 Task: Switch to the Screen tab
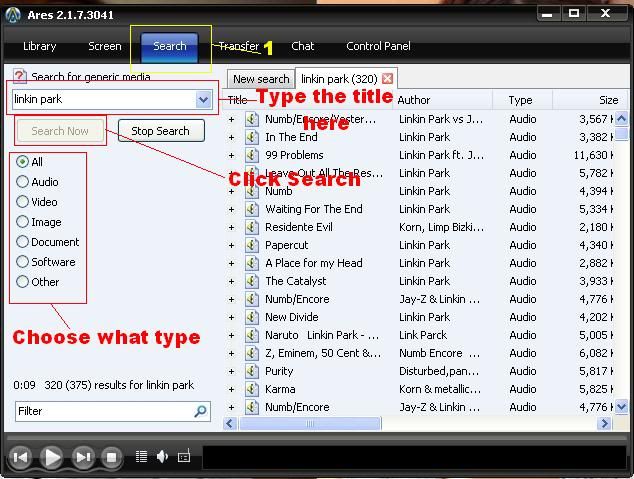[105, 46]
